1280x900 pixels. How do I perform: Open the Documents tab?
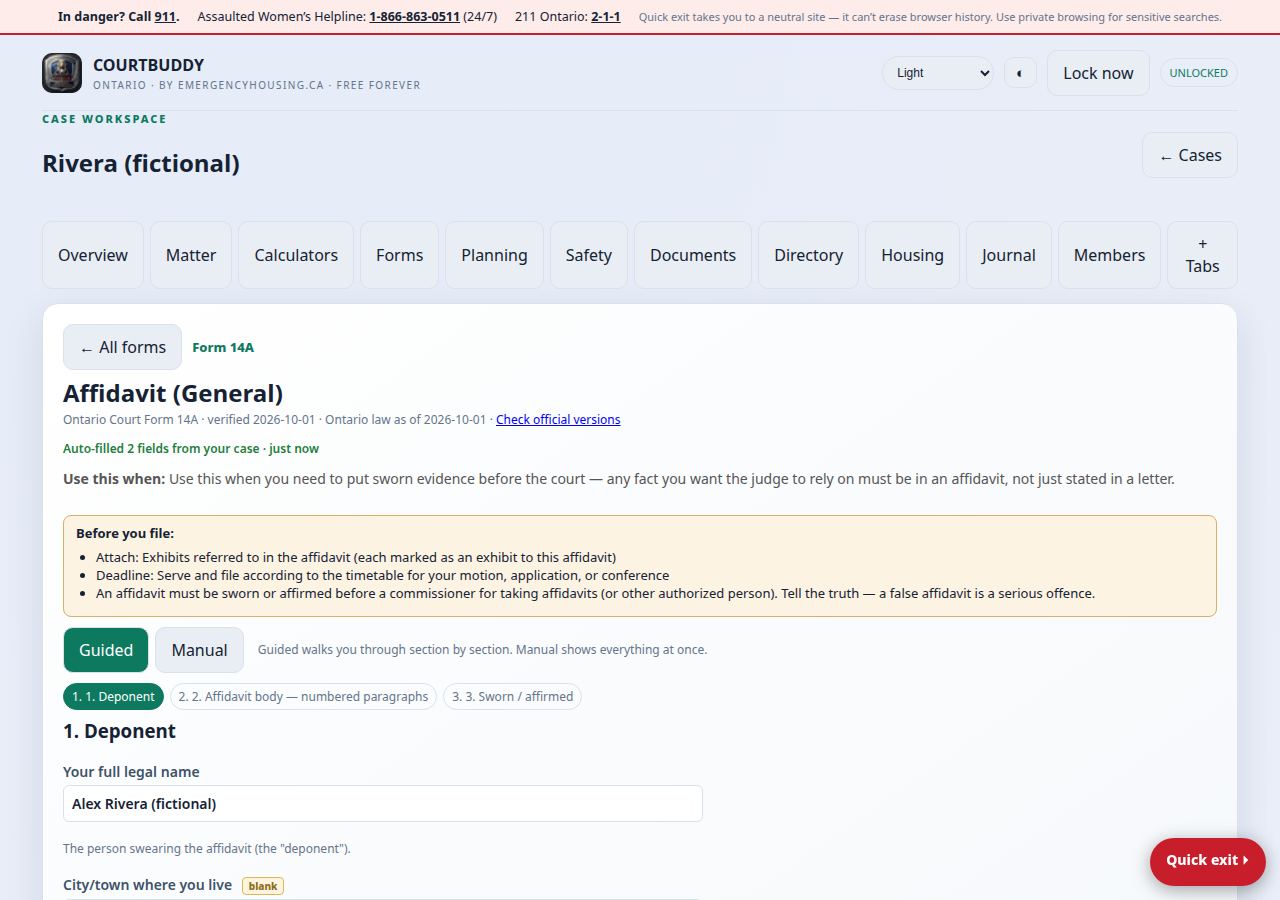pos(693,255)
